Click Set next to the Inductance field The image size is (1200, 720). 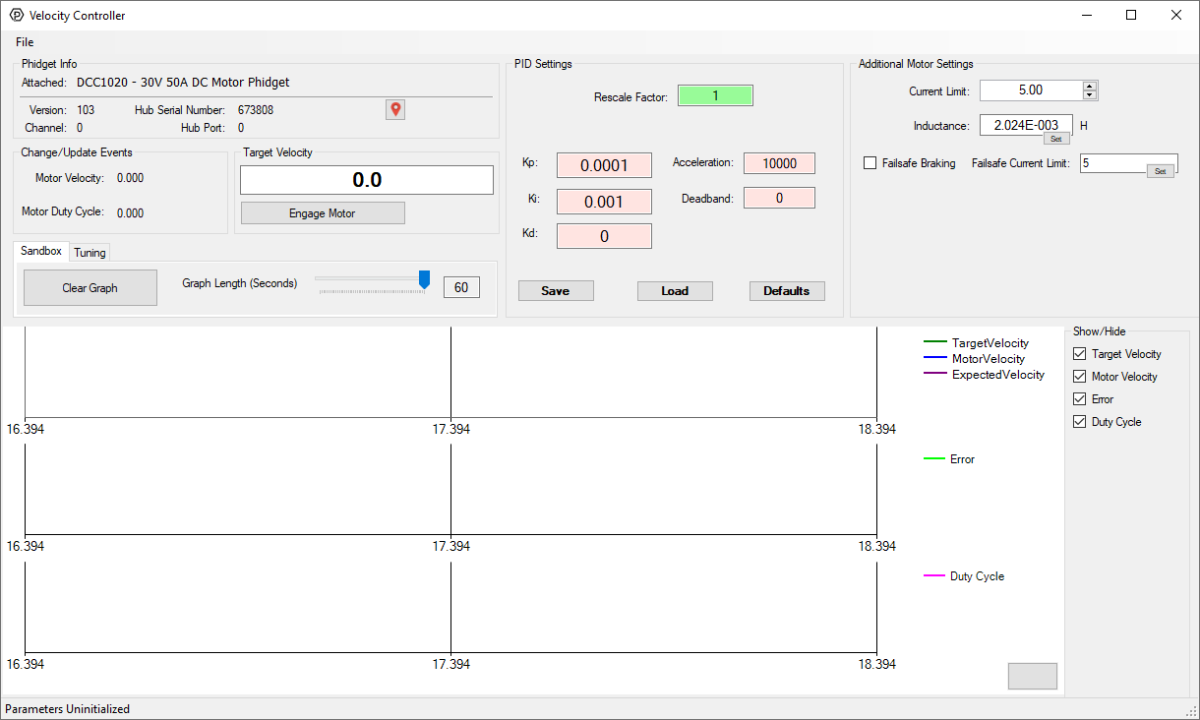(x=1056, y=139)
